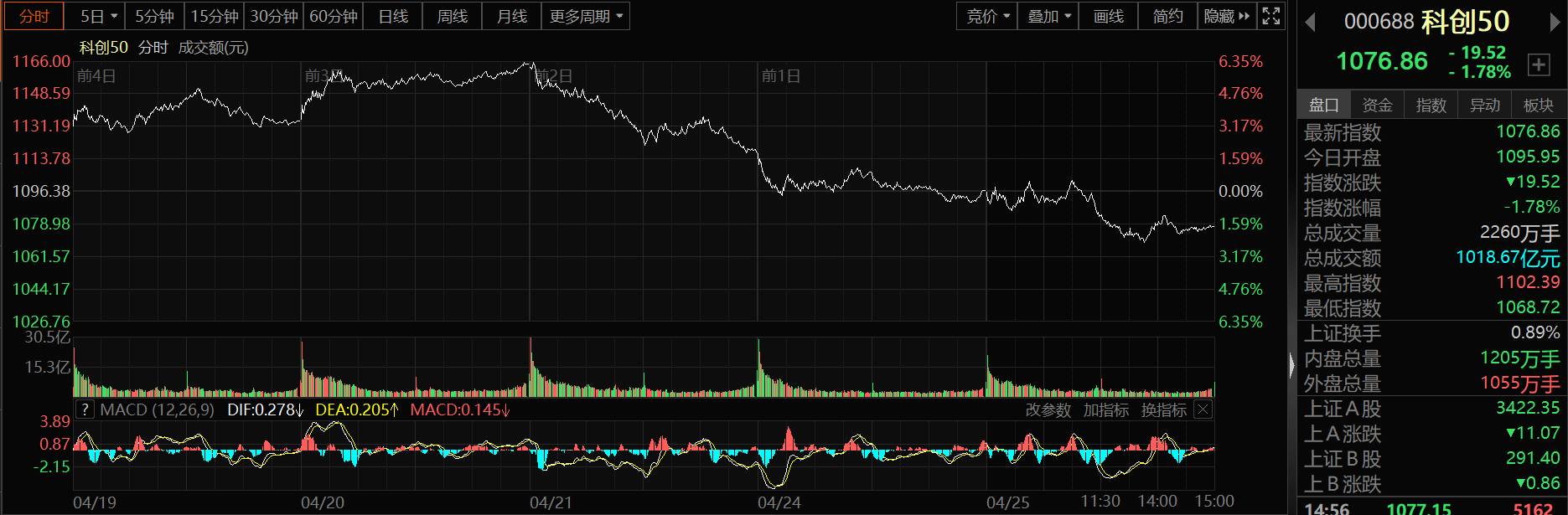Click 换指标 to change indicator
Screen dimensions: 1568x515
[1163, 409]
